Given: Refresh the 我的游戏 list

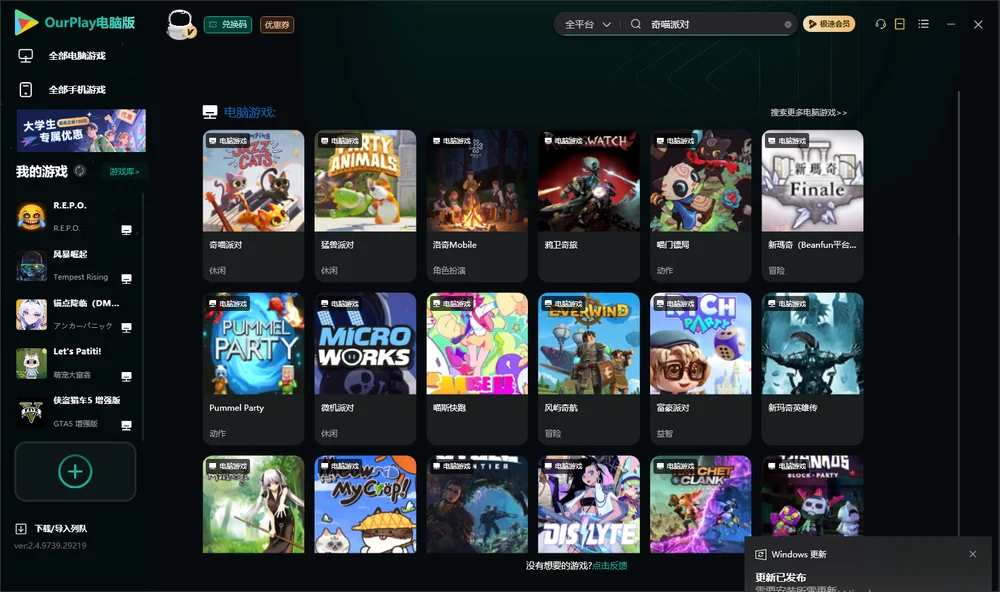Looking at the screenshot, I should coord(80,171).
